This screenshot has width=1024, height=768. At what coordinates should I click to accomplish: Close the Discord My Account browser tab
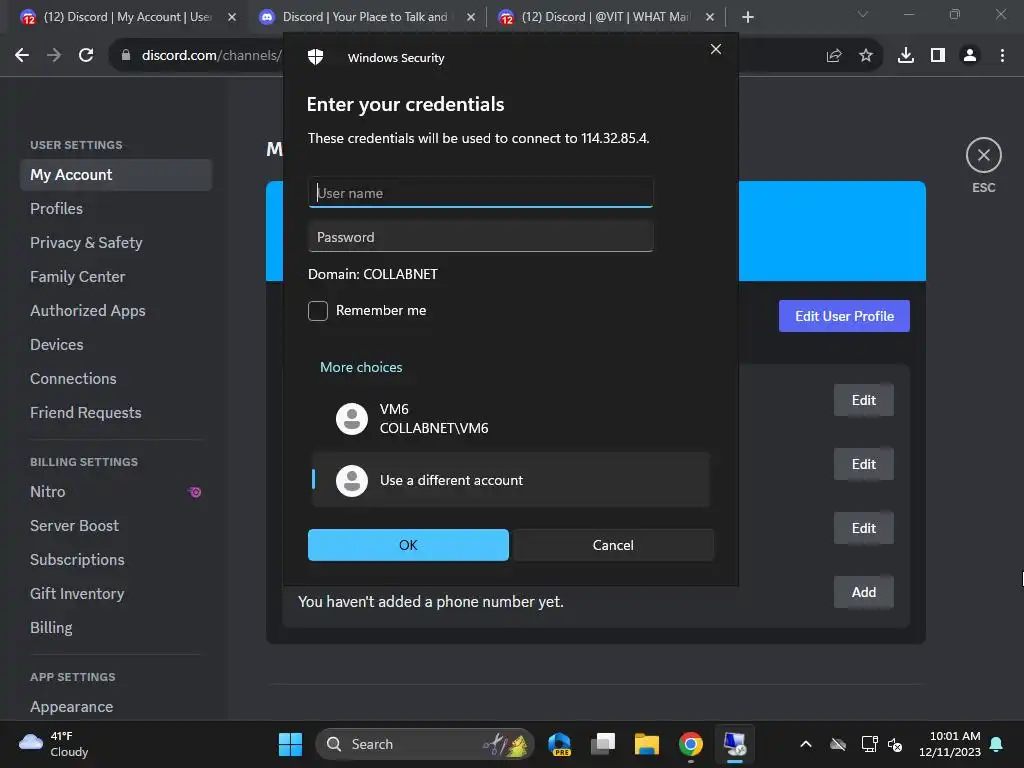click(232, 17)
